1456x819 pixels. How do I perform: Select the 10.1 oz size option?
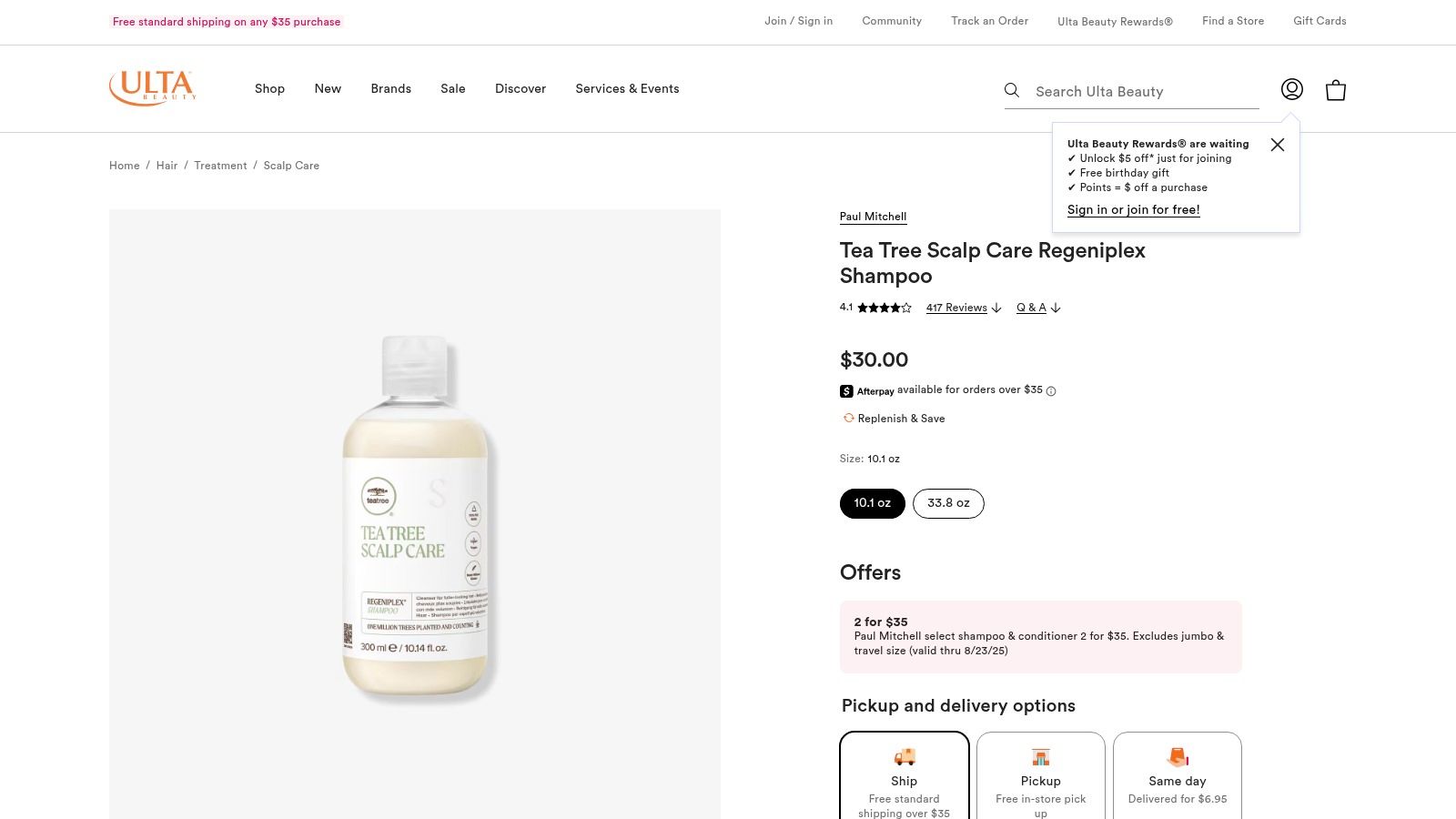(x=872, y=503)
